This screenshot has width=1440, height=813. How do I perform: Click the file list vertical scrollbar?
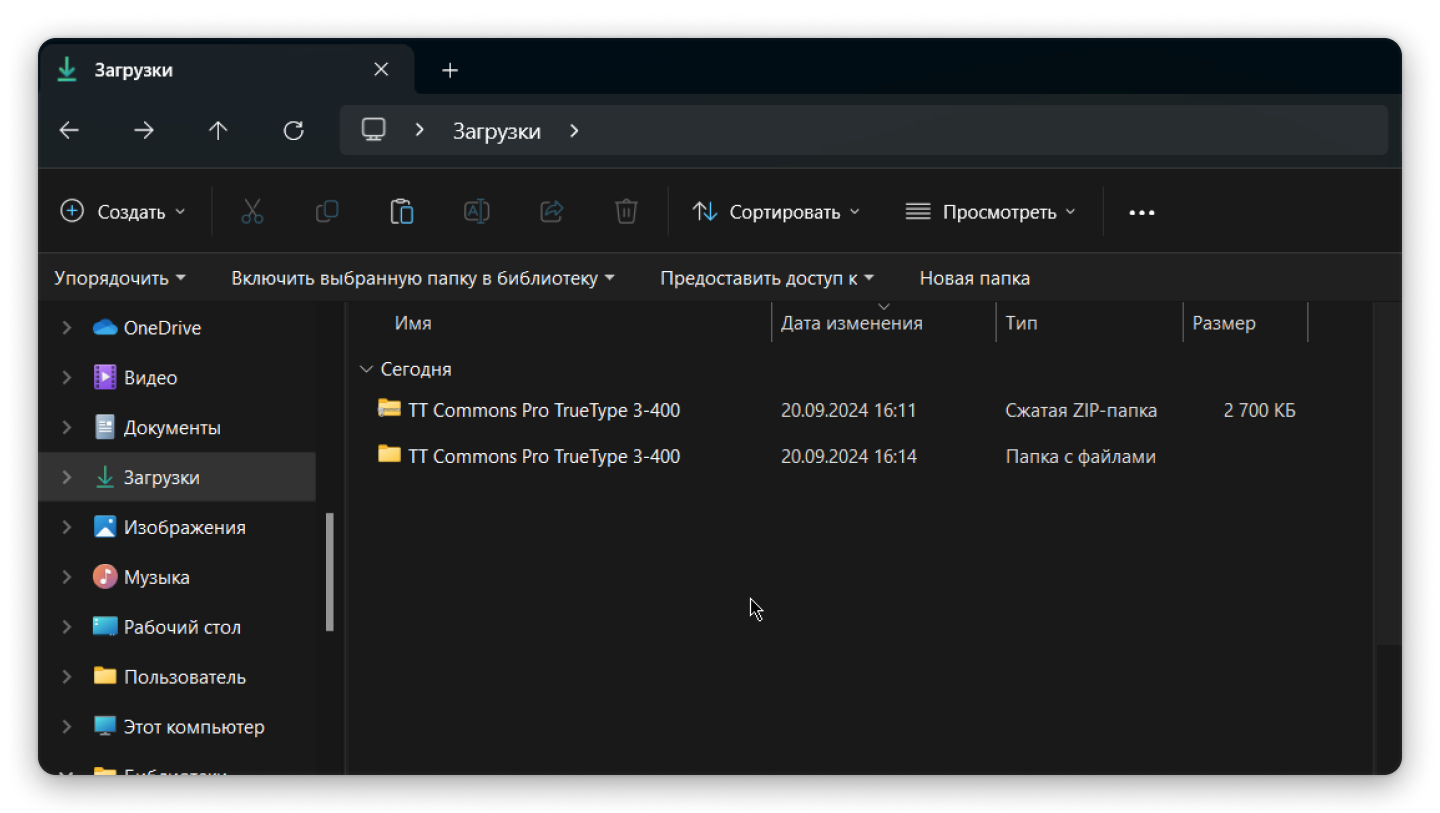tap(1388, 474)
